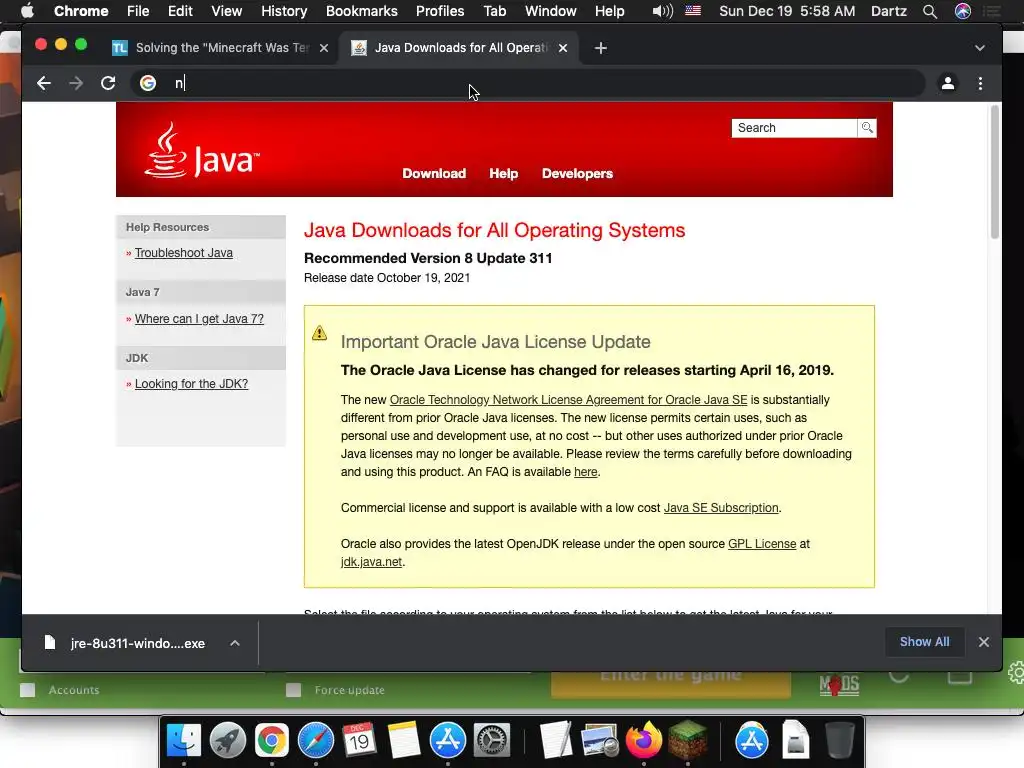Viewport: 1024px width, 768px height.
Task: Click the Java site search magnifier
Action: click(867, 128)
